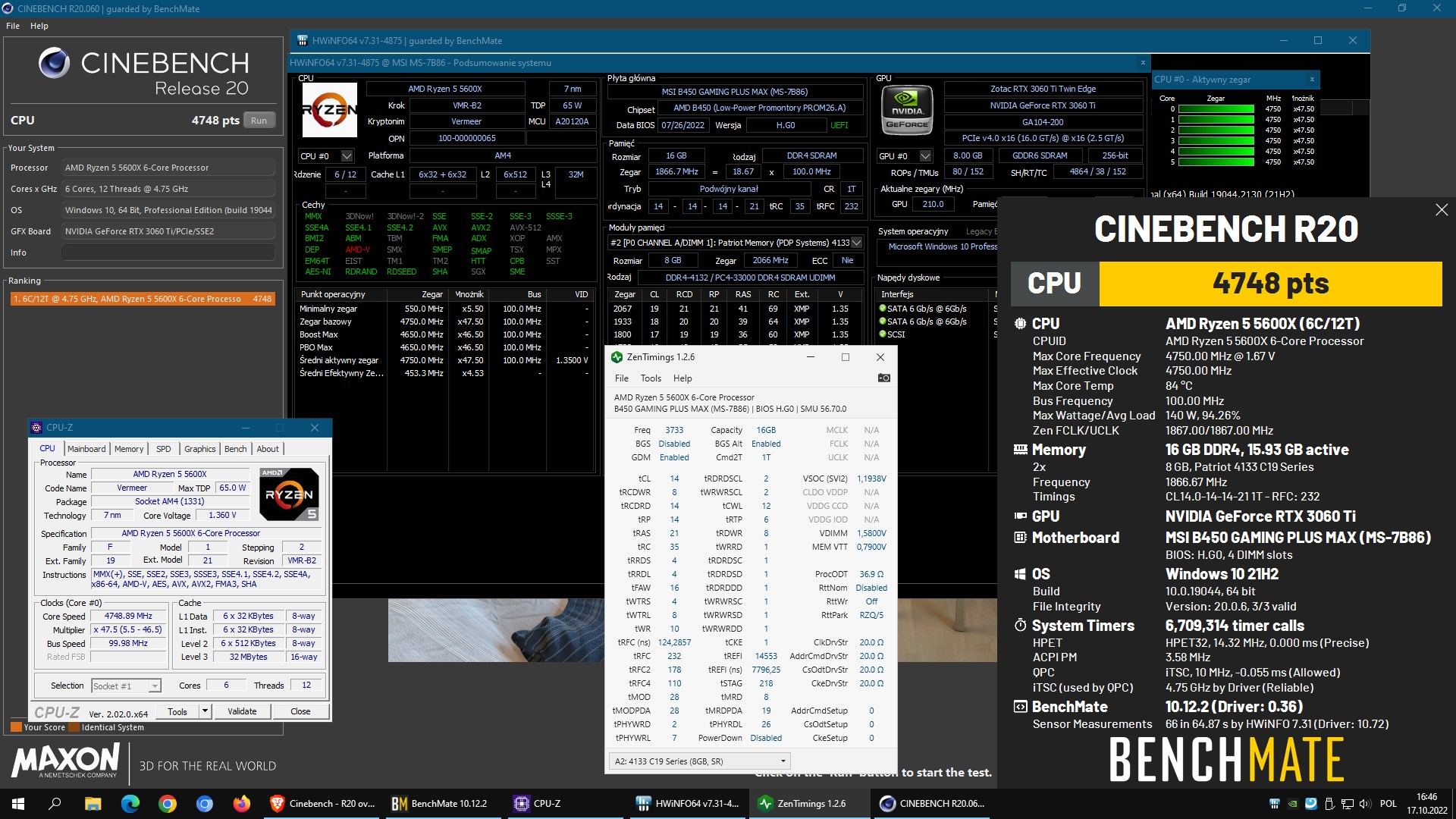Open the File menu in ZenTimings
The image size is (1456, 819).
621,378
